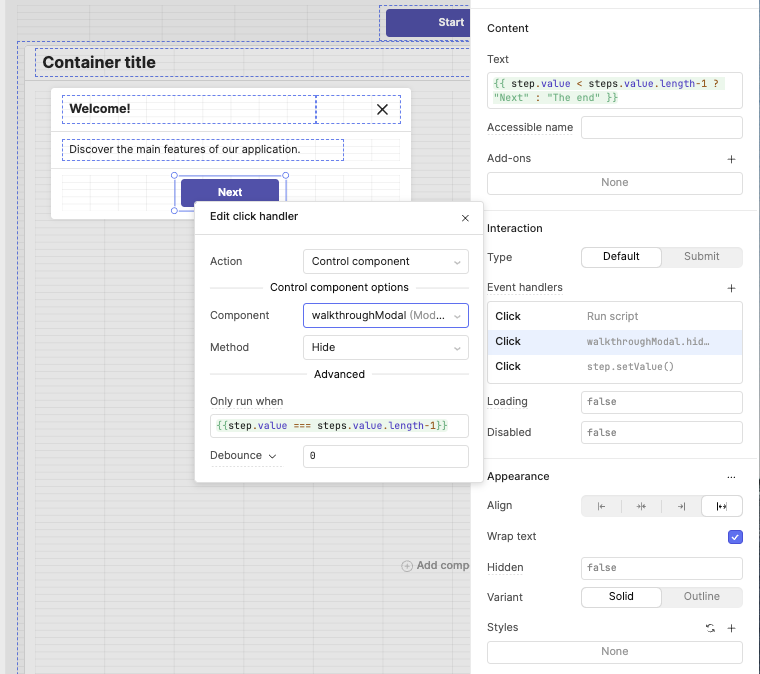The height and width of the screenshot is (674, 760).
Task: Close the walkthrough modal with X icon
Action: tap(382, 109)
